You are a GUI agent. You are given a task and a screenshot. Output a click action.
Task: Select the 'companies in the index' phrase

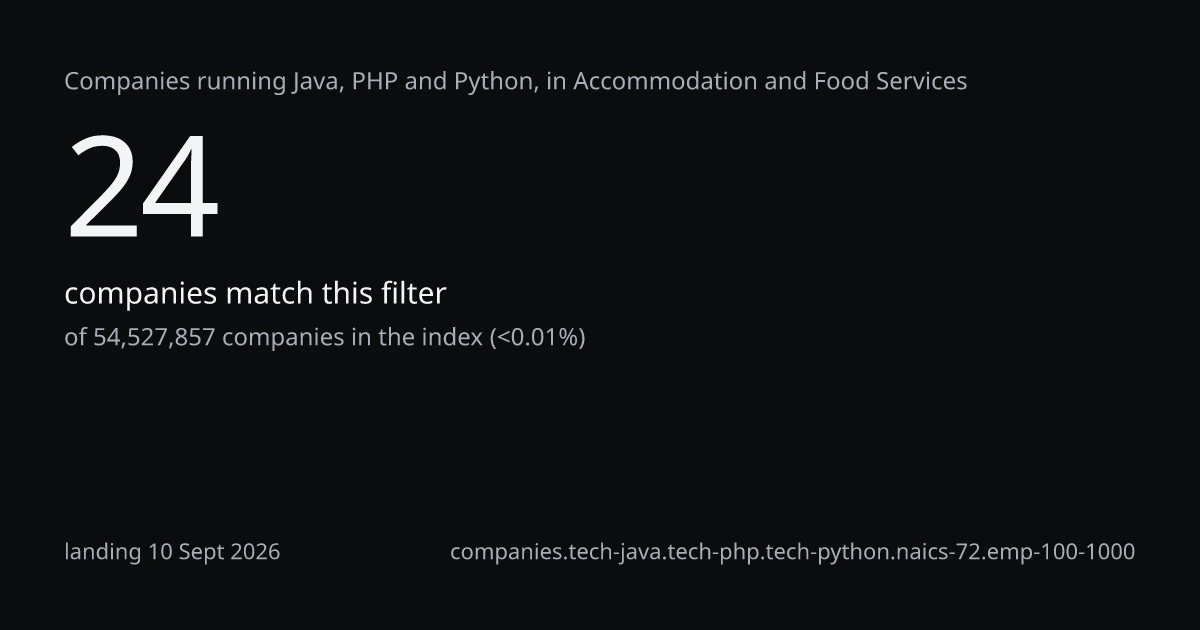(x=352, y=338)
